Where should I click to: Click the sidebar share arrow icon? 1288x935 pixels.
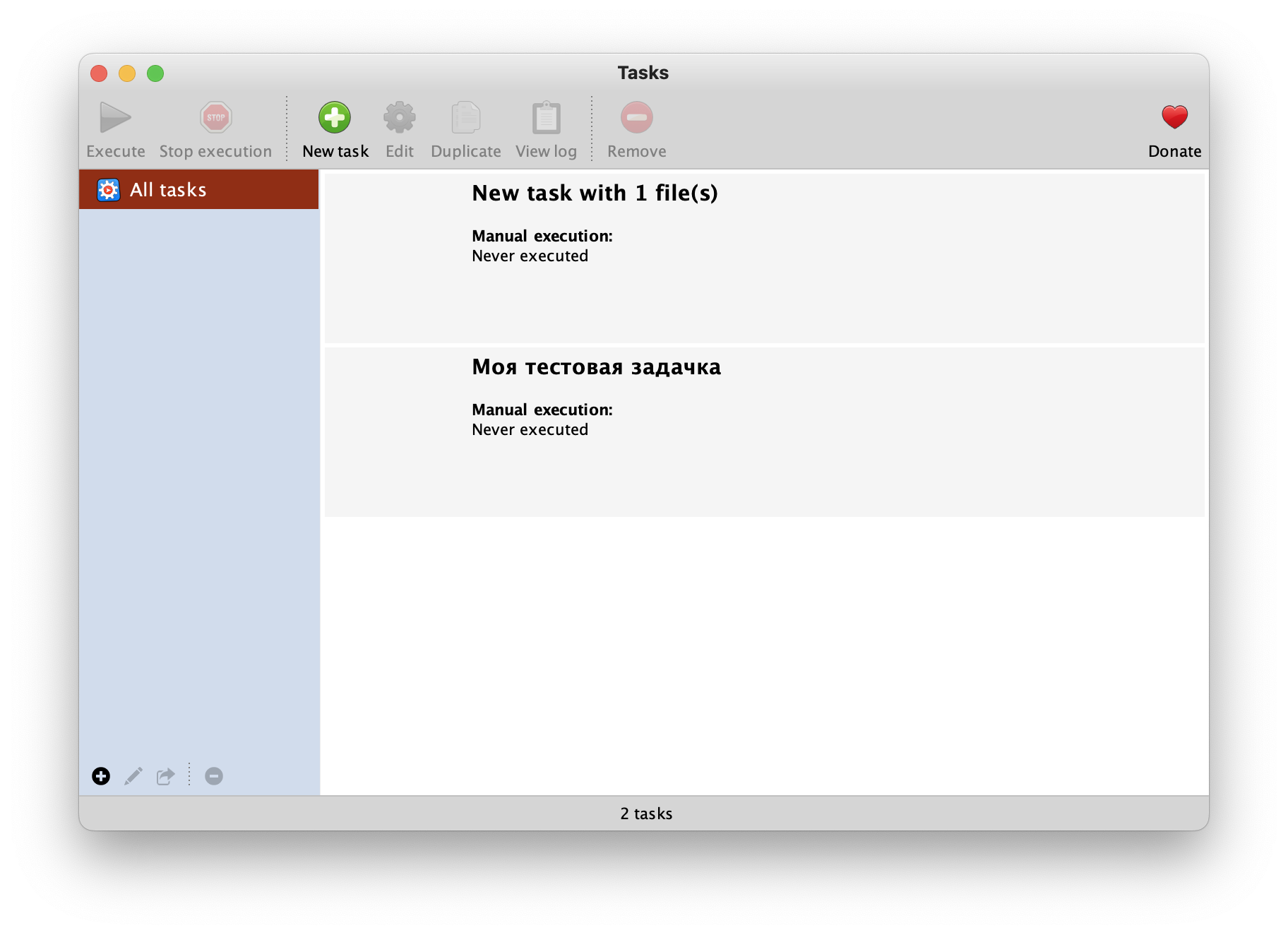[x=166, y=776]
